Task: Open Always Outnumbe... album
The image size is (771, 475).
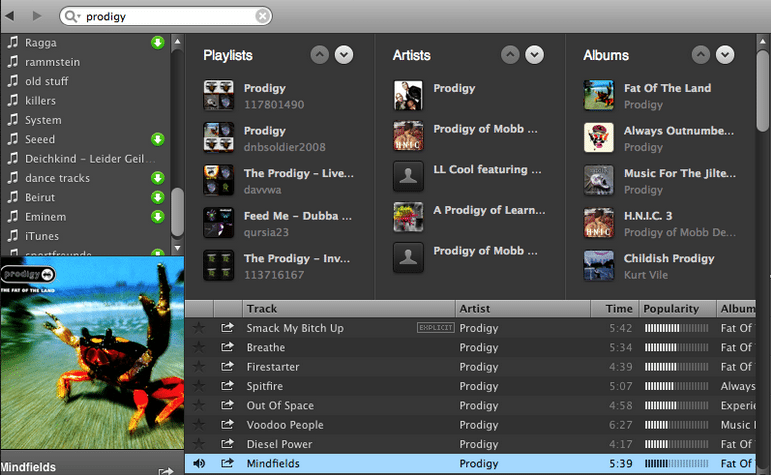Action: 679,131
